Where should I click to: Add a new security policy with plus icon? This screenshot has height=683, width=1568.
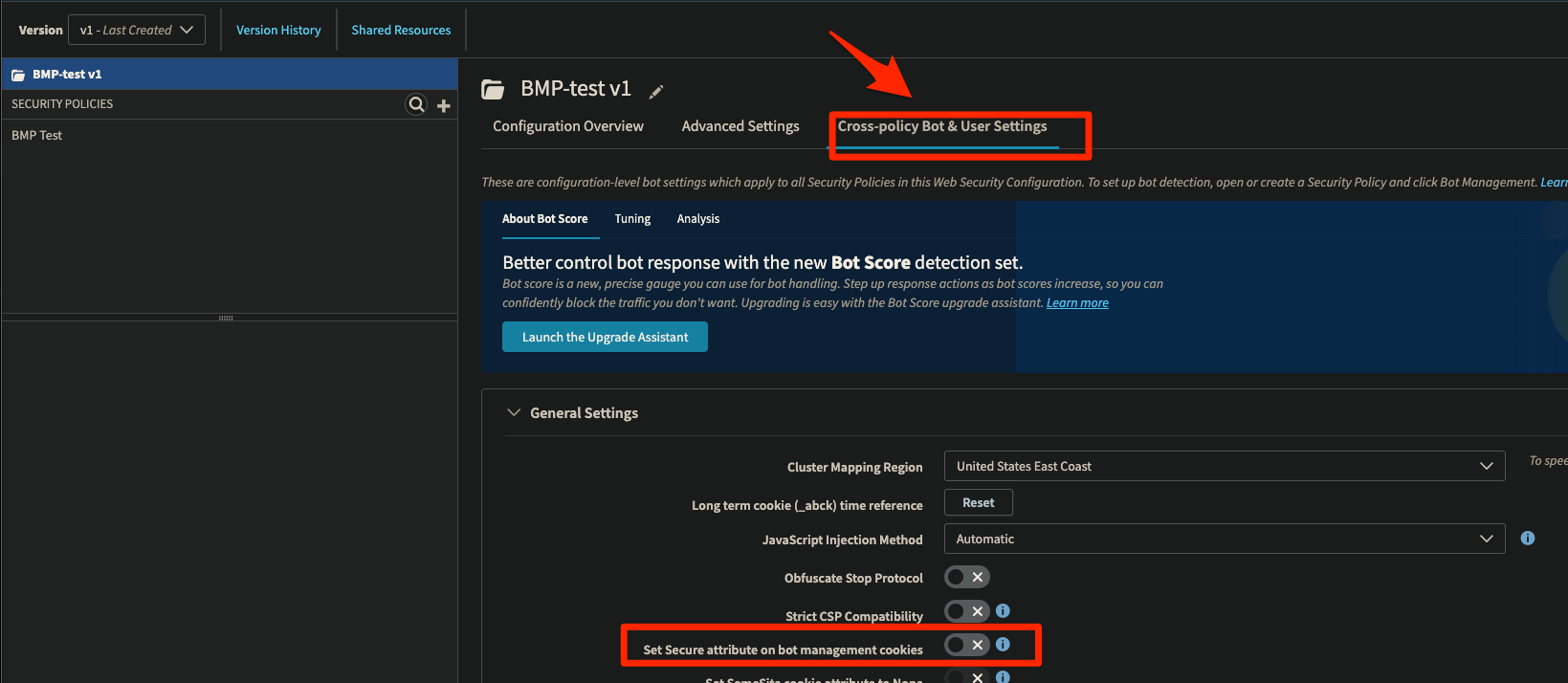444,105
